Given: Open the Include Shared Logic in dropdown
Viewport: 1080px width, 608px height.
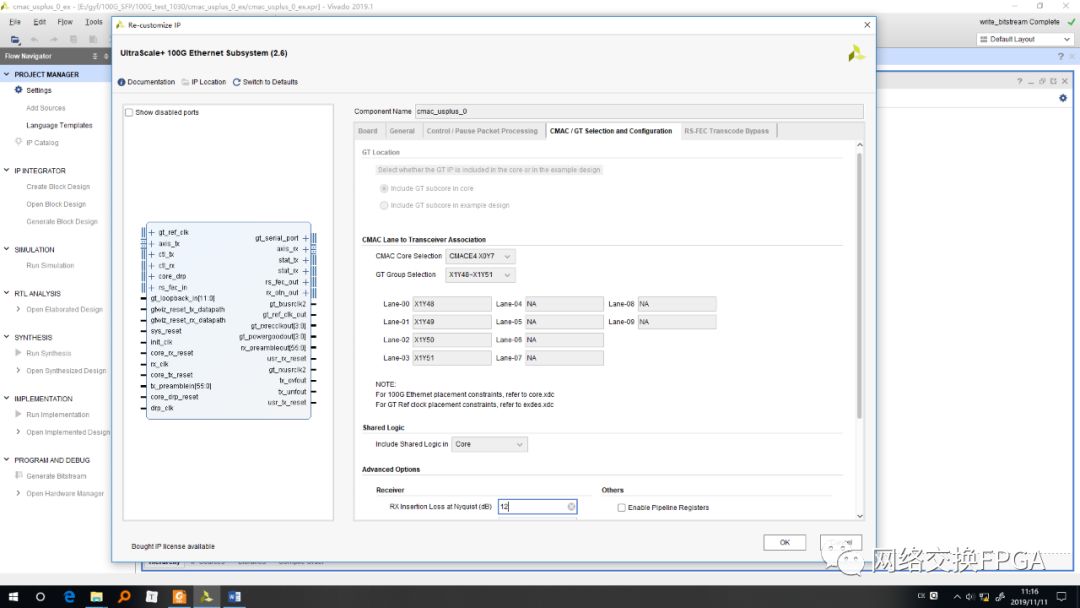Looking at the screenshot, I should click(490, 445).
